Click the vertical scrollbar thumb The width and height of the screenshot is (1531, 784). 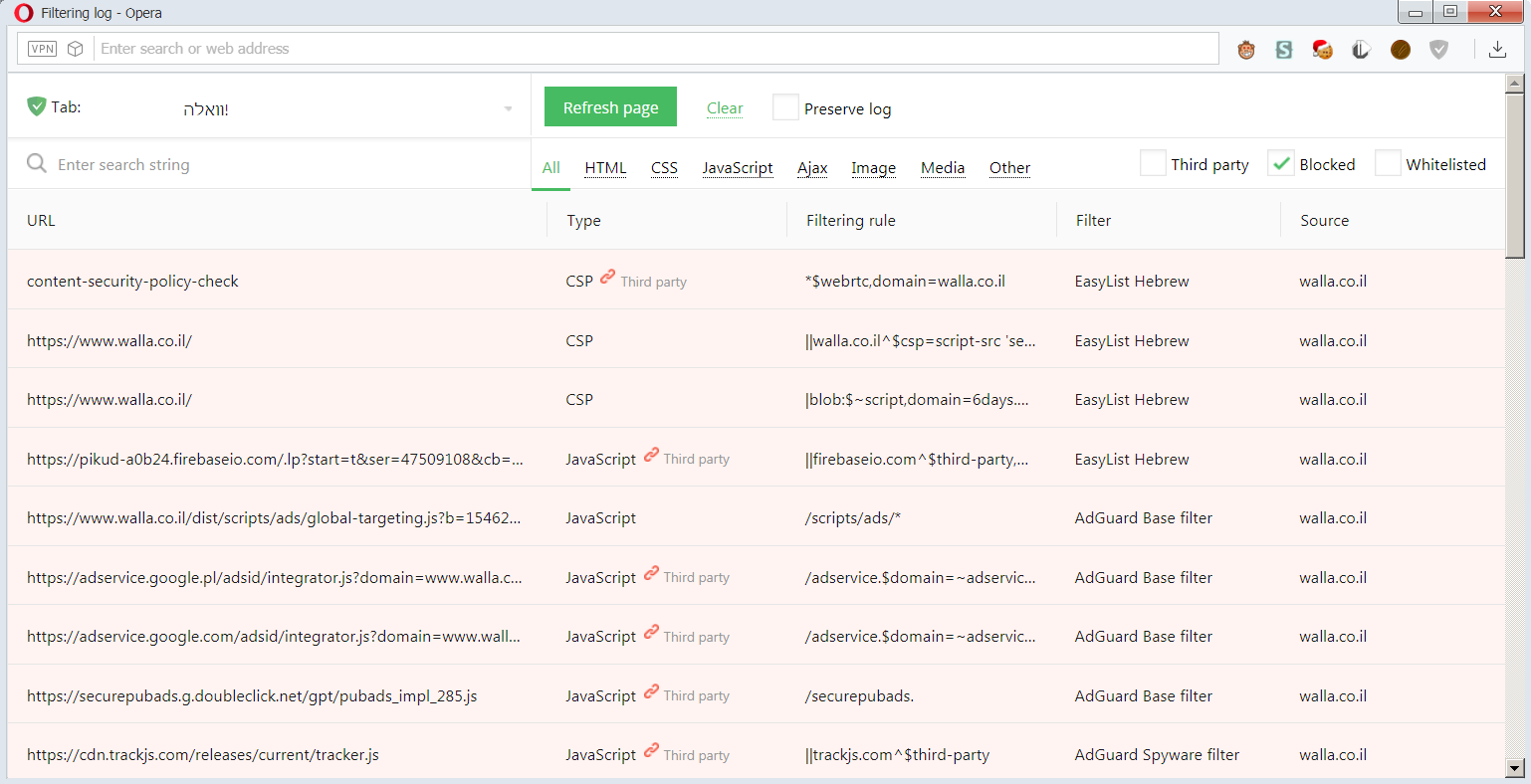click(x=1514, y=175)
